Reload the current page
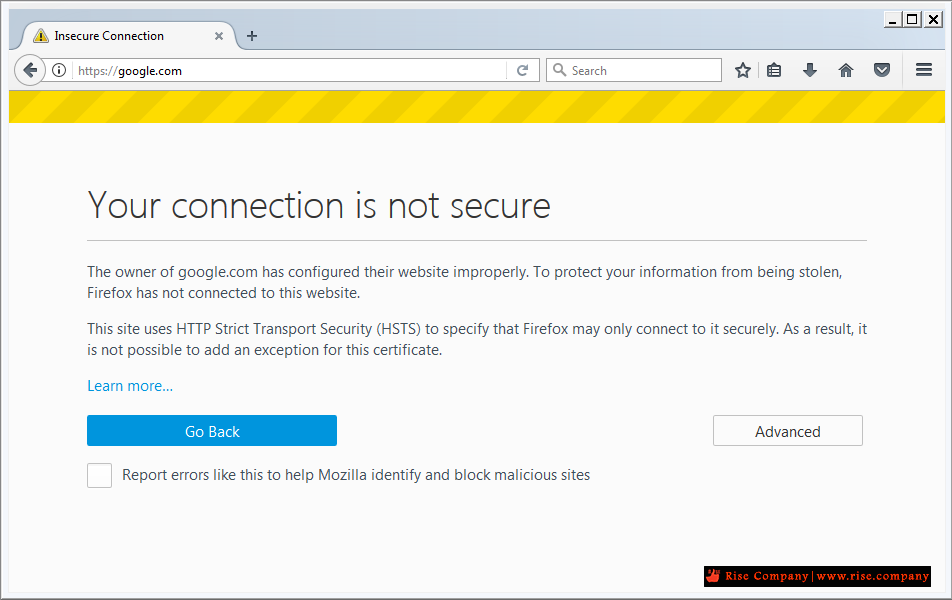The image size is (952, 600). [522, 70]
